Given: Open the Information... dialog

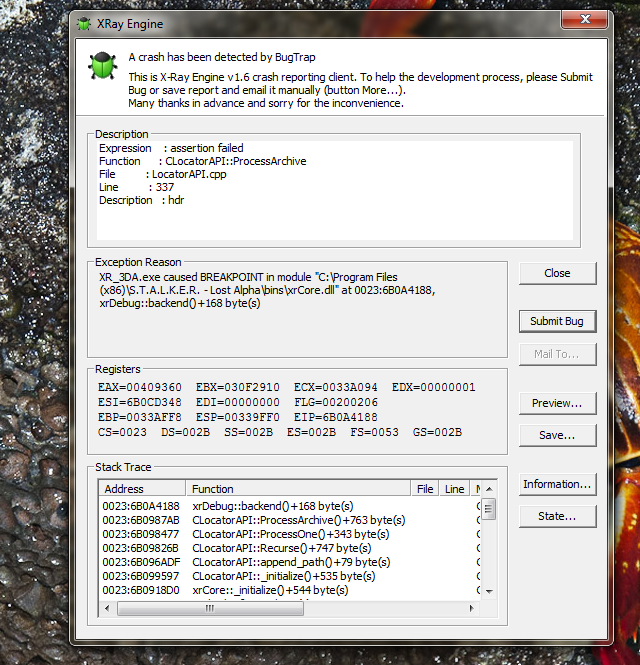Looking at the screenshot, I should [557, 484].
